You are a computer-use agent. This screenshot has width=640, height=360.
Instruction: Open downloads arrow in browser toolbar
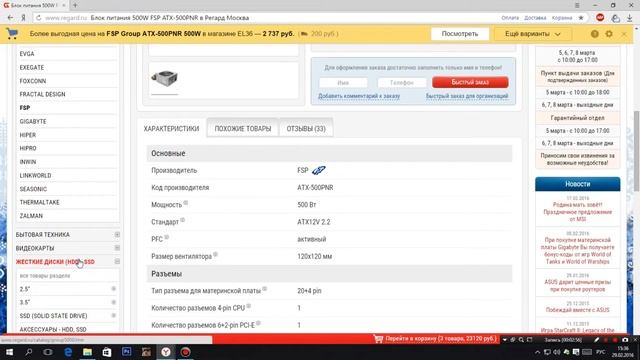click(629, 18)
